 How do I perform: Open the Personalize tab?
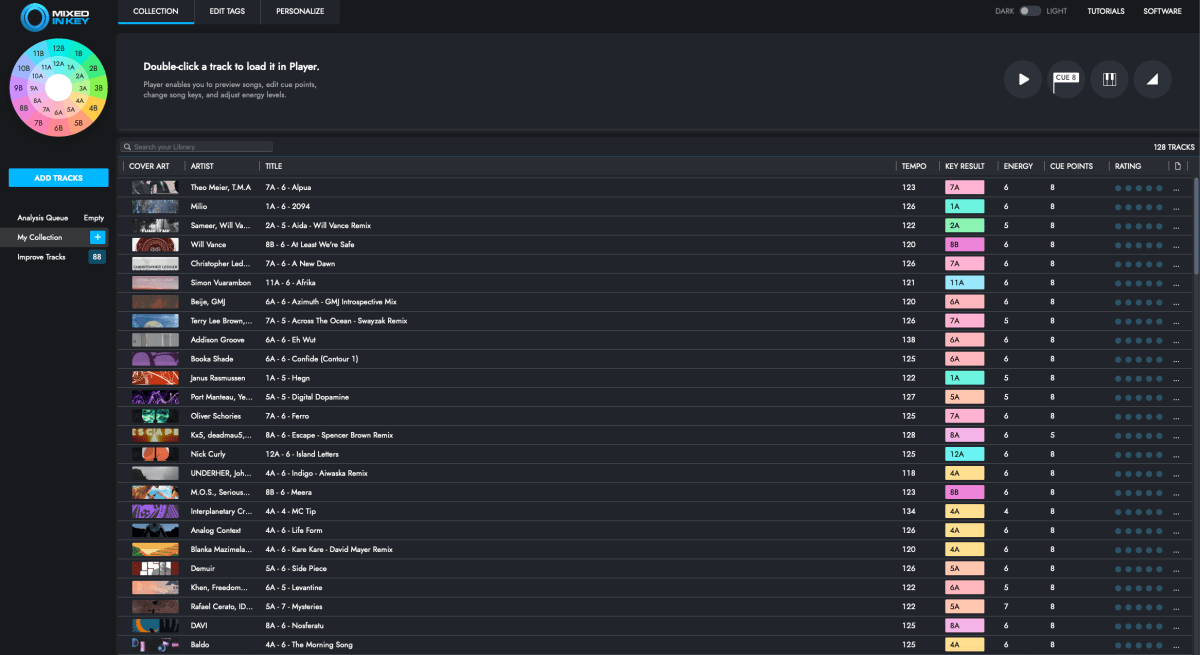[299, 11]
